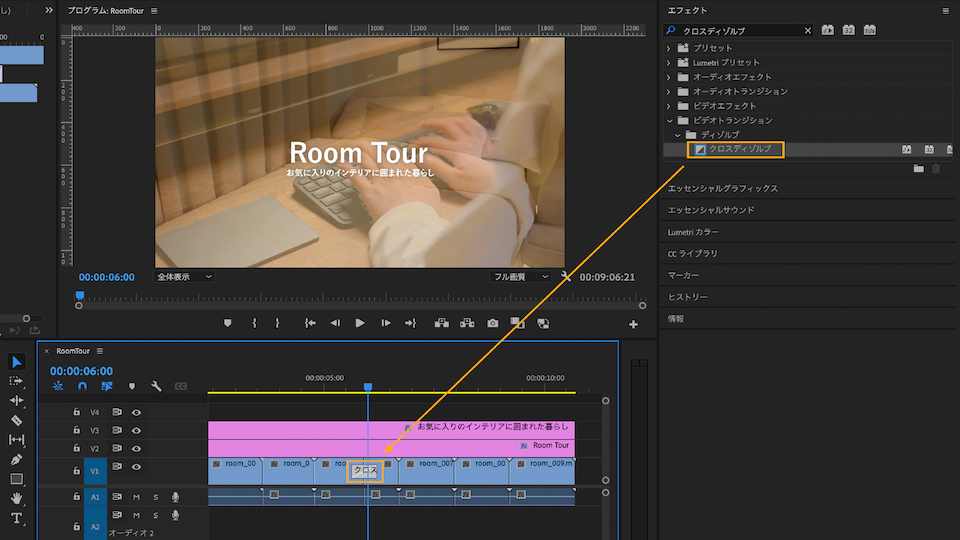Click the Accelerated Effects filter icon
Viewport: 960px width, 540px height.
click(x=828, y=31)
